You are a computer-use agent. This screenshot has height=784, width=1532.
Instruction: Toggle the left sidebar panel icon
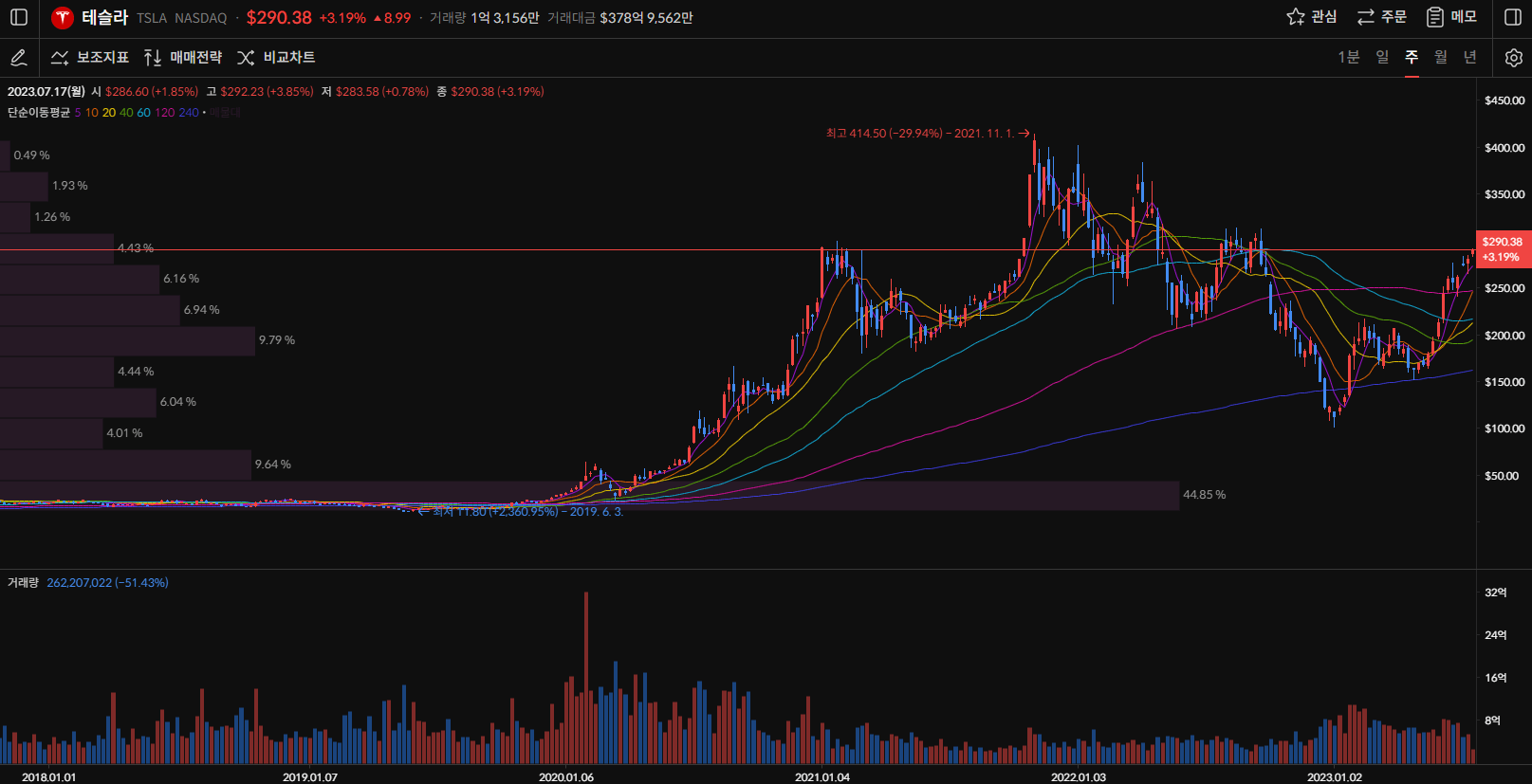tap(19, 17)
